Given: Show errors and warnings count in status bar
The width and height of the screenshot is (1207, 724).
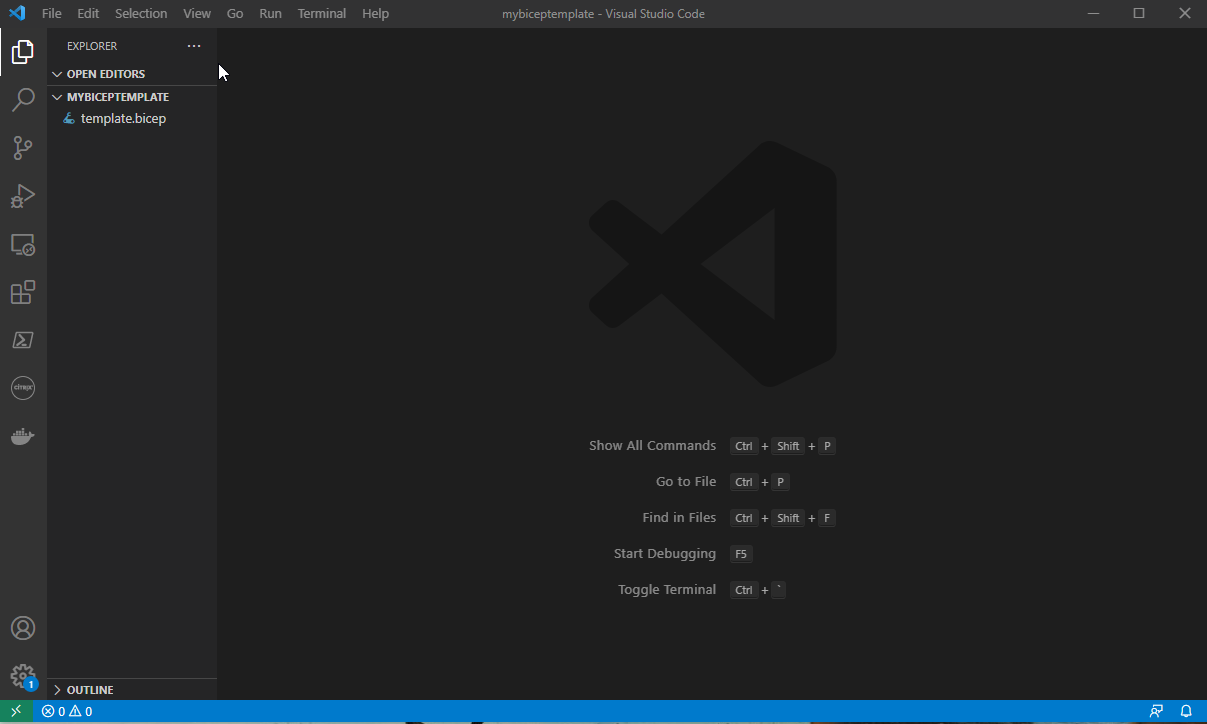Looking at the screenshot, I should click(67, 712).
